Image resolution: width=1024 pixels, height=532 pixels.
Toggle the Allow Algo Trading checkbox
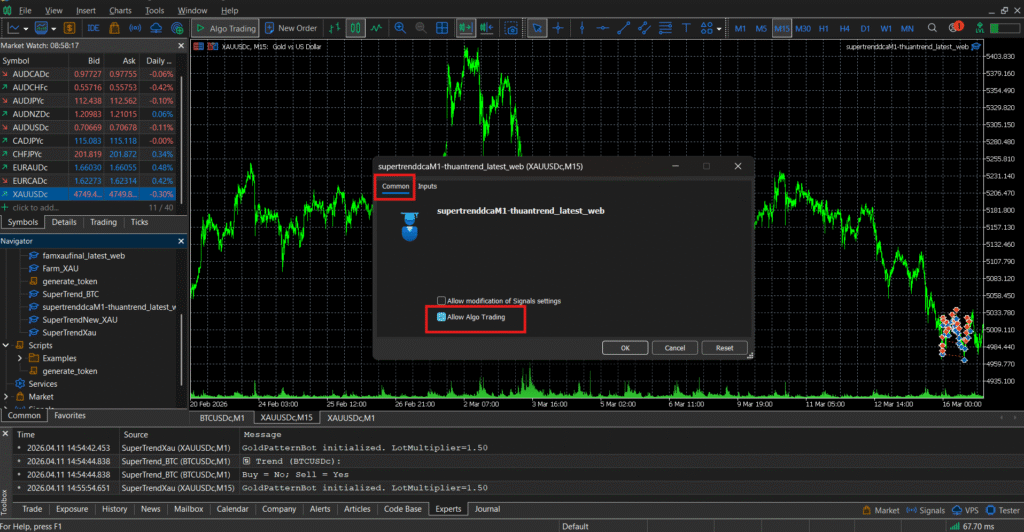tap(441, 317)
